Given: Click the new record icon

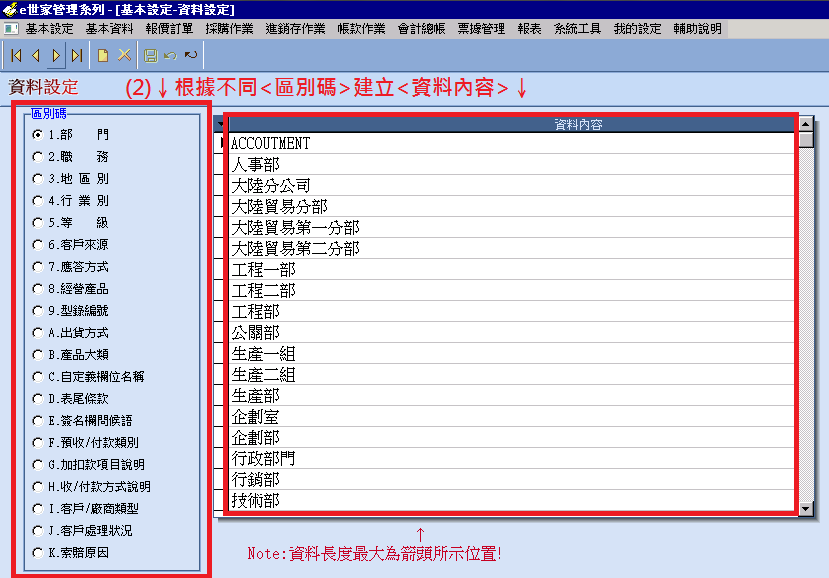Looking at the screenshot, I should click(x=103, y=55).
